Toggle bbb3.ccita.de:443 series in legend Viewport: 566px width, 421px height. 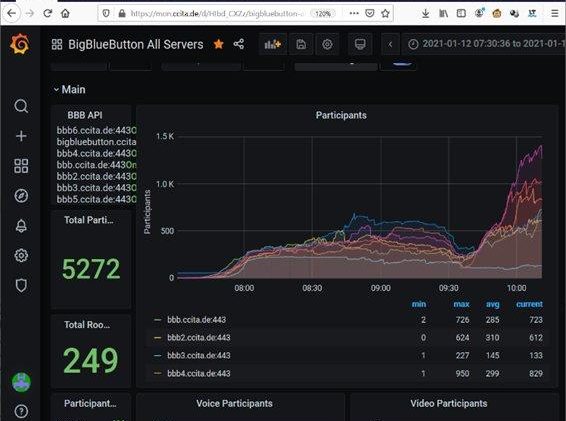click(199, 356)
